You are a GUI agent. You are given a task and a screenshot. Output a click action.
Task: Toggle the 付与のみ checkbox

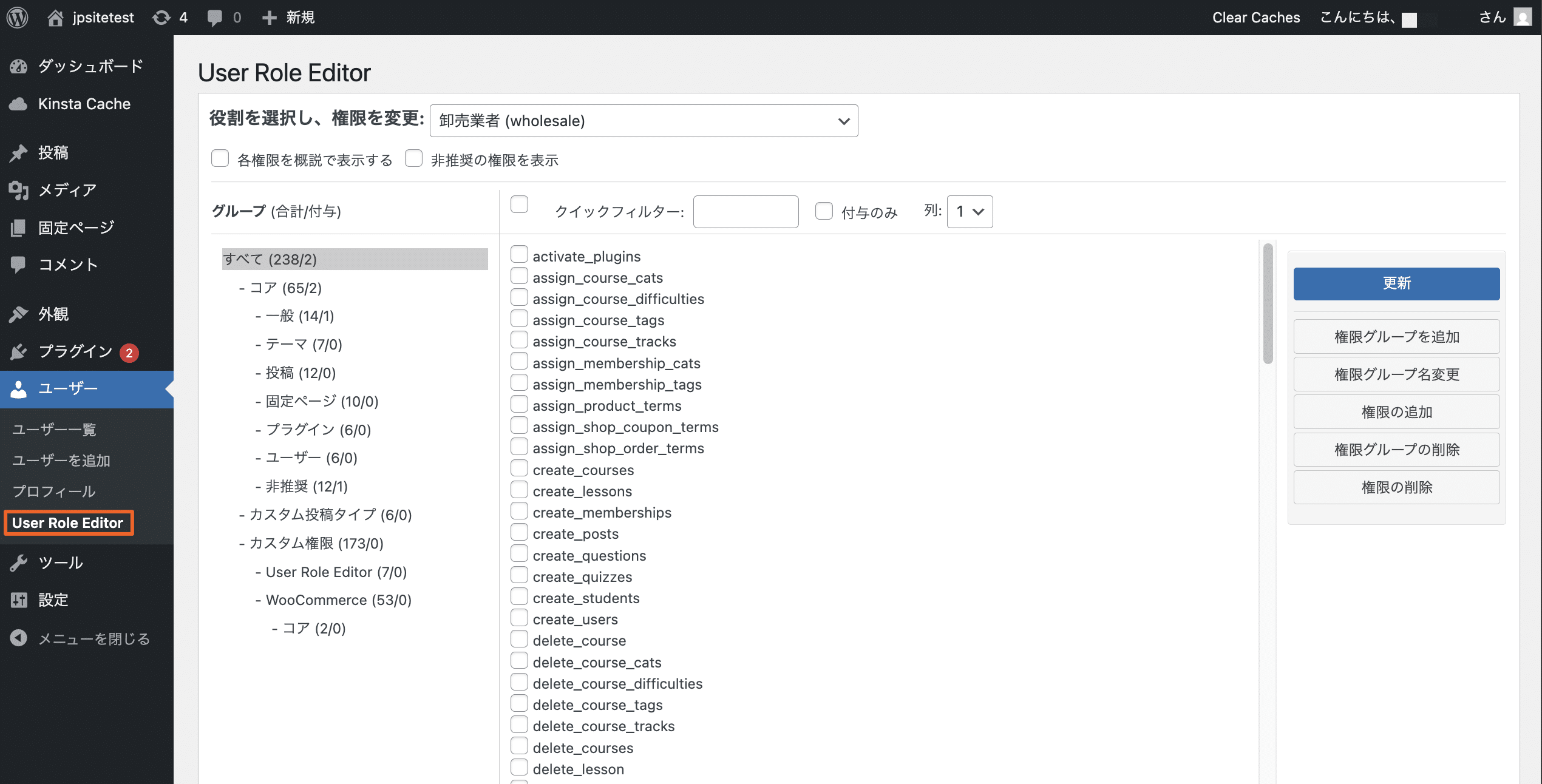click(x=824, y=211)
